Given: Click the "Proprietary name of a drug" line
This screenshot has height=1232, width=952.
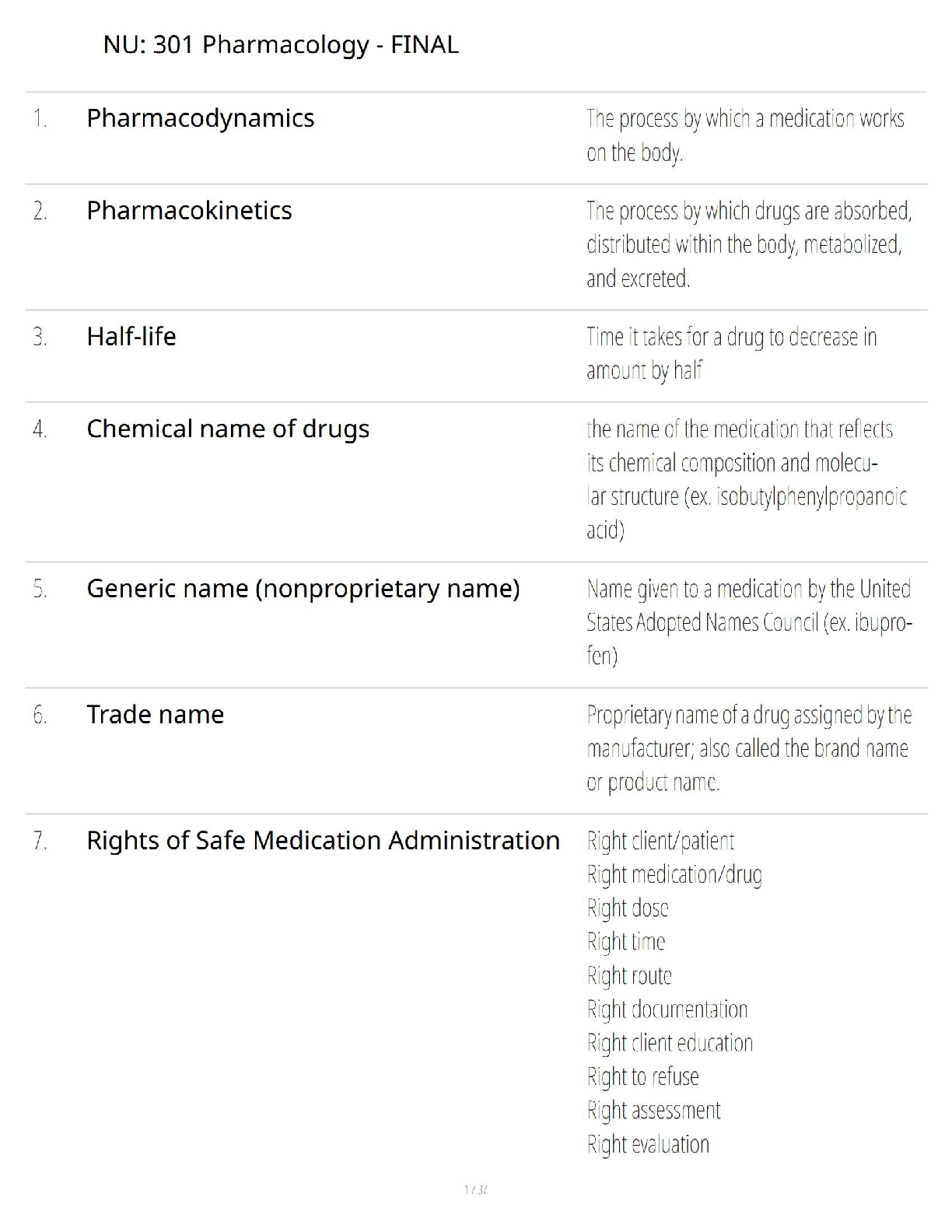Looking at the screenshot, I should tap(748, 715).
